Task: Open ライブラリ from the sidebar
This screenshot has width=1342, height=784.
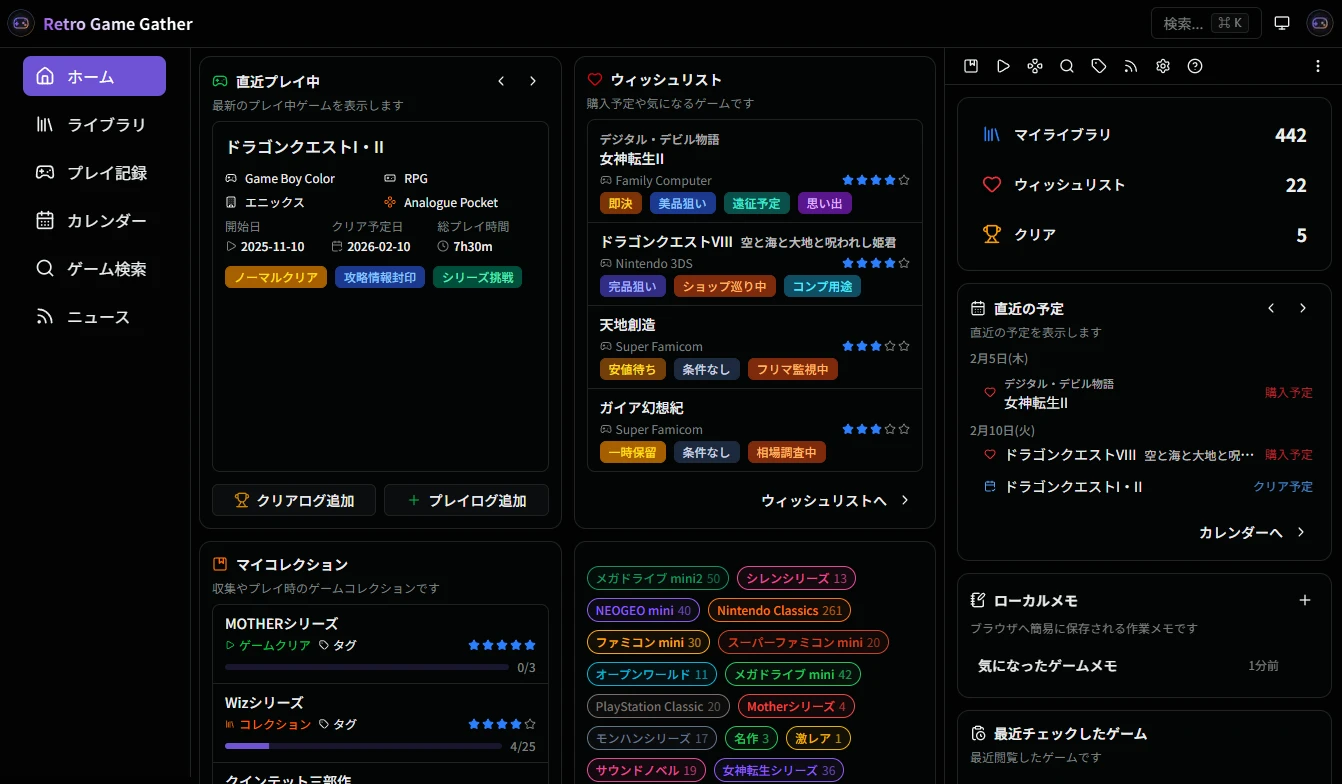Action: 94,124
